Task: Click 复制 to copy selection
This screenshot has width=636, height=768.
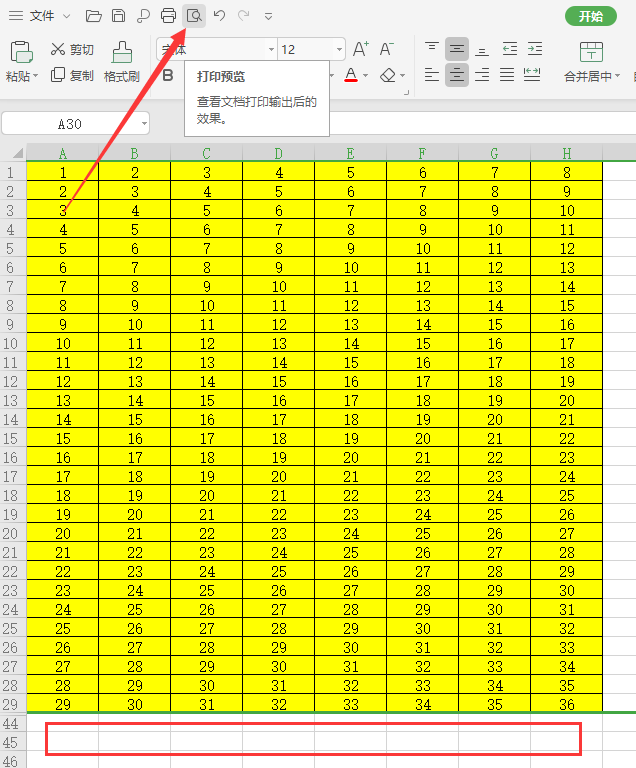Action: pyautogui.click(x=72, y=75)
